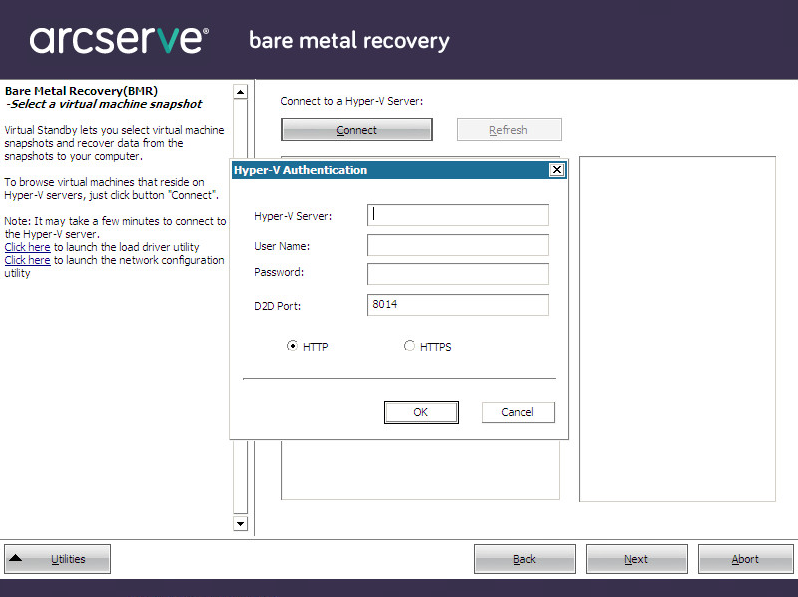Click the Refresh button

(509, 130)
